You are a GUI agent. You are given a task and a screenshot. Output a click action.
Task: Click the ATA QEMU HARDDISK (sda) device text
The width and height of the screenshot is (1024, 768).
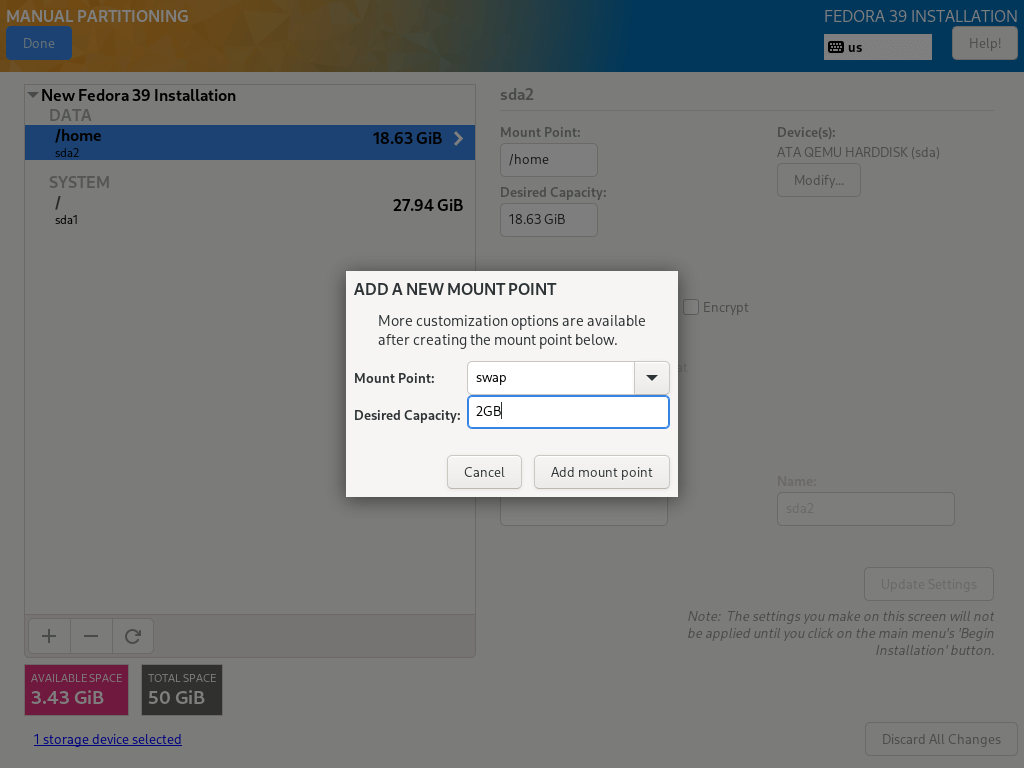click(858, 152)
